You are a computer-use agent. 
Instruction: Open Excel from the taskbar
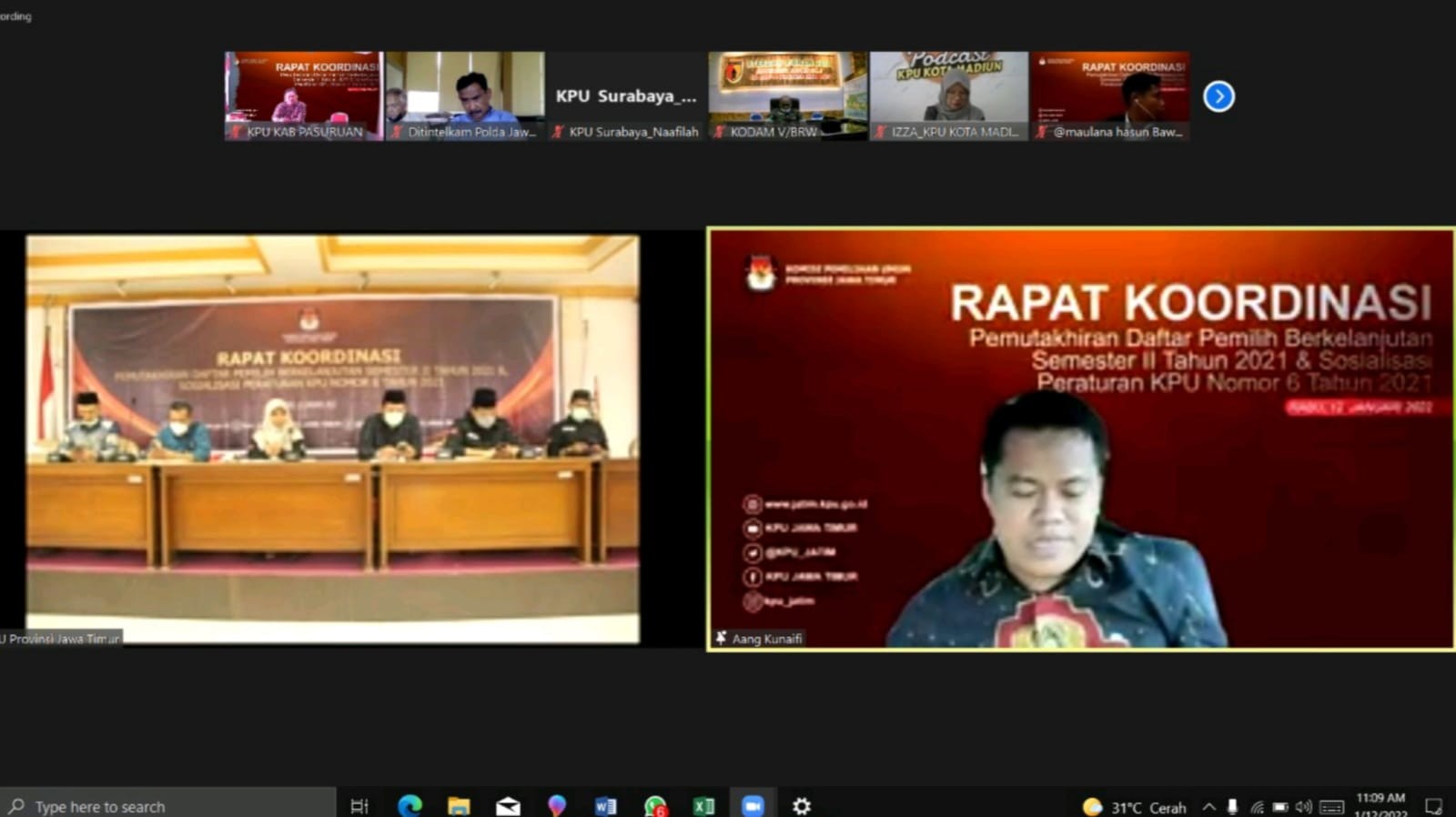(703, 806)
